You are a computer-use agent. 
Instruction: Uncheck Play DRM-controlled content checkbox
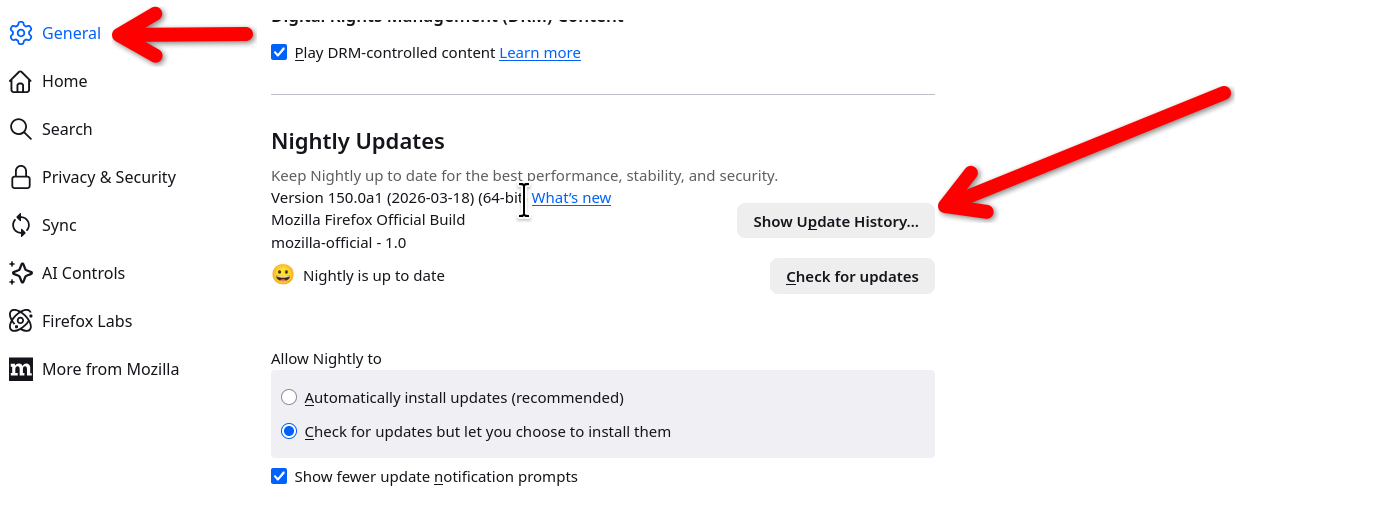coord(279,52)
